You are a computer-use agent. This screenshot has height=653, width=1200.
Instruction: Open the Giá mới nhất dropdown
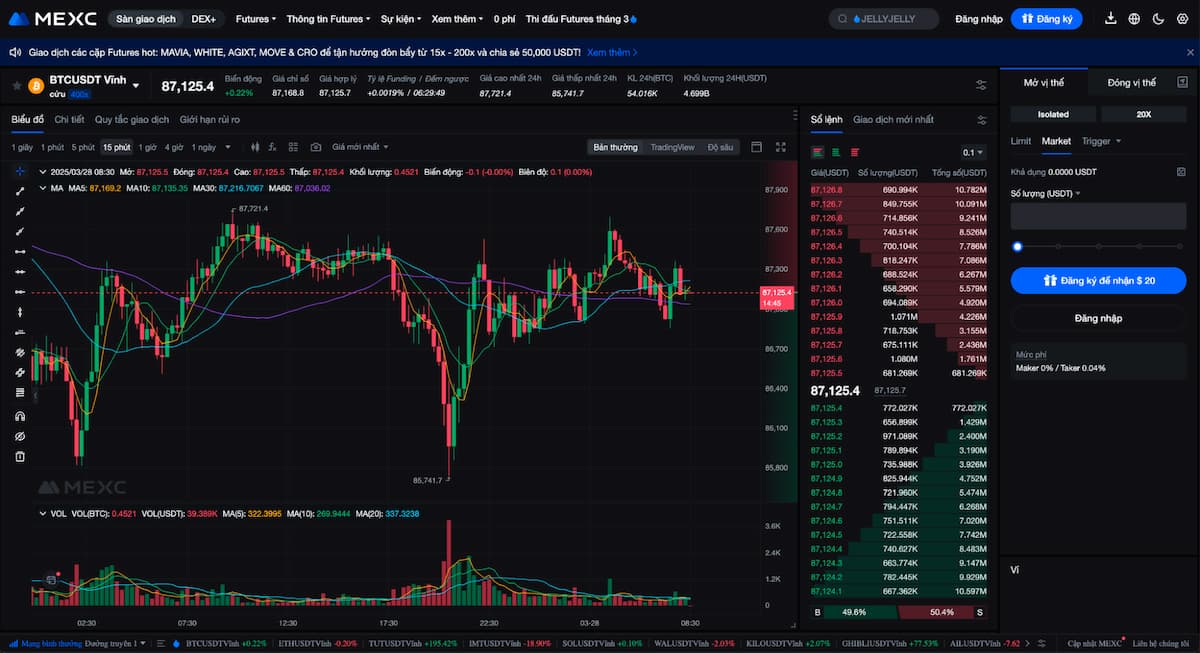pos(360,147)
